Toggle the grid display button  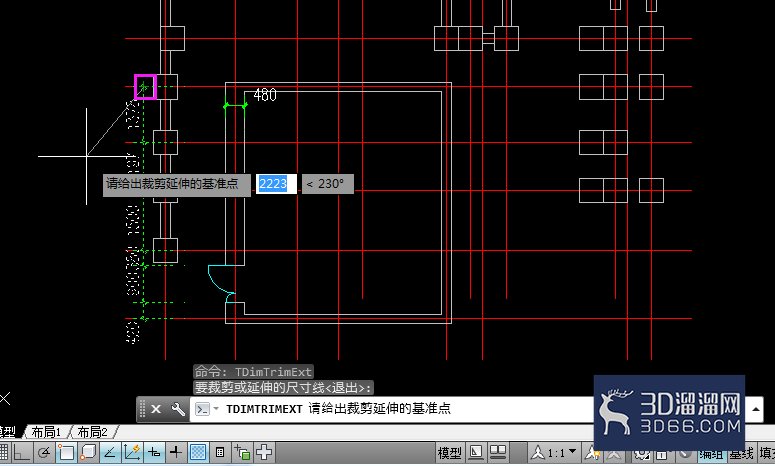[x=3, y=452]
